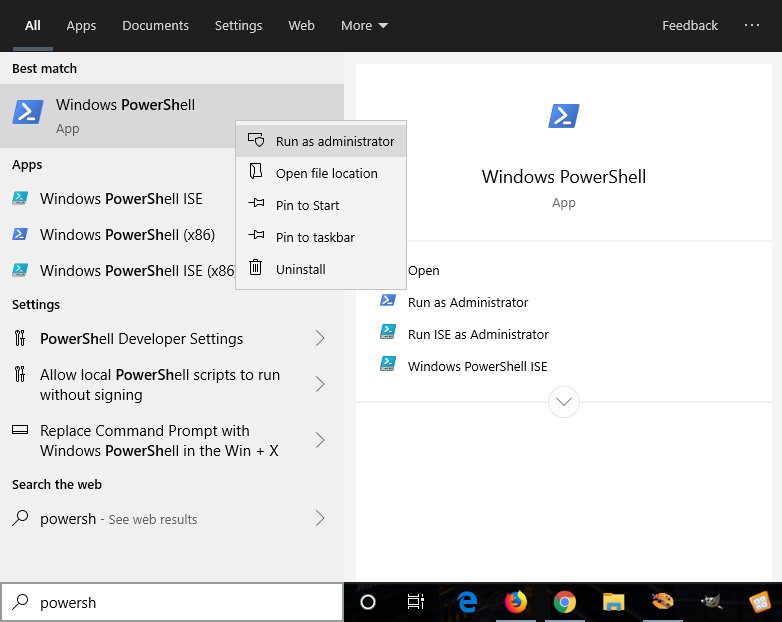Select Pin to taskbar in the context menu
This screenshot has height=622, width=782.
pyautogui.click(x=315, y=237)
